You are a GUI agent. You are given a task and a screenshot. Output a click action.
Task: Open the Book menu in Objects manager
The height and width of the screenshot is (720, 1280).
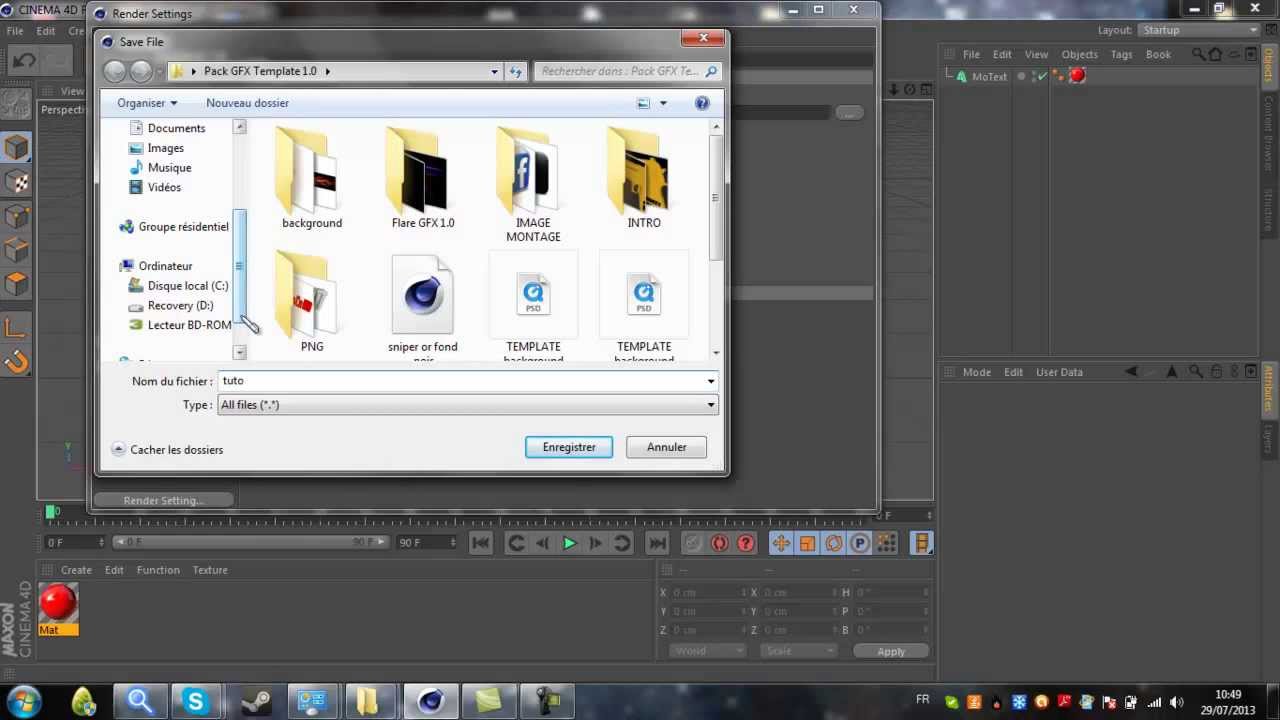1158,54
